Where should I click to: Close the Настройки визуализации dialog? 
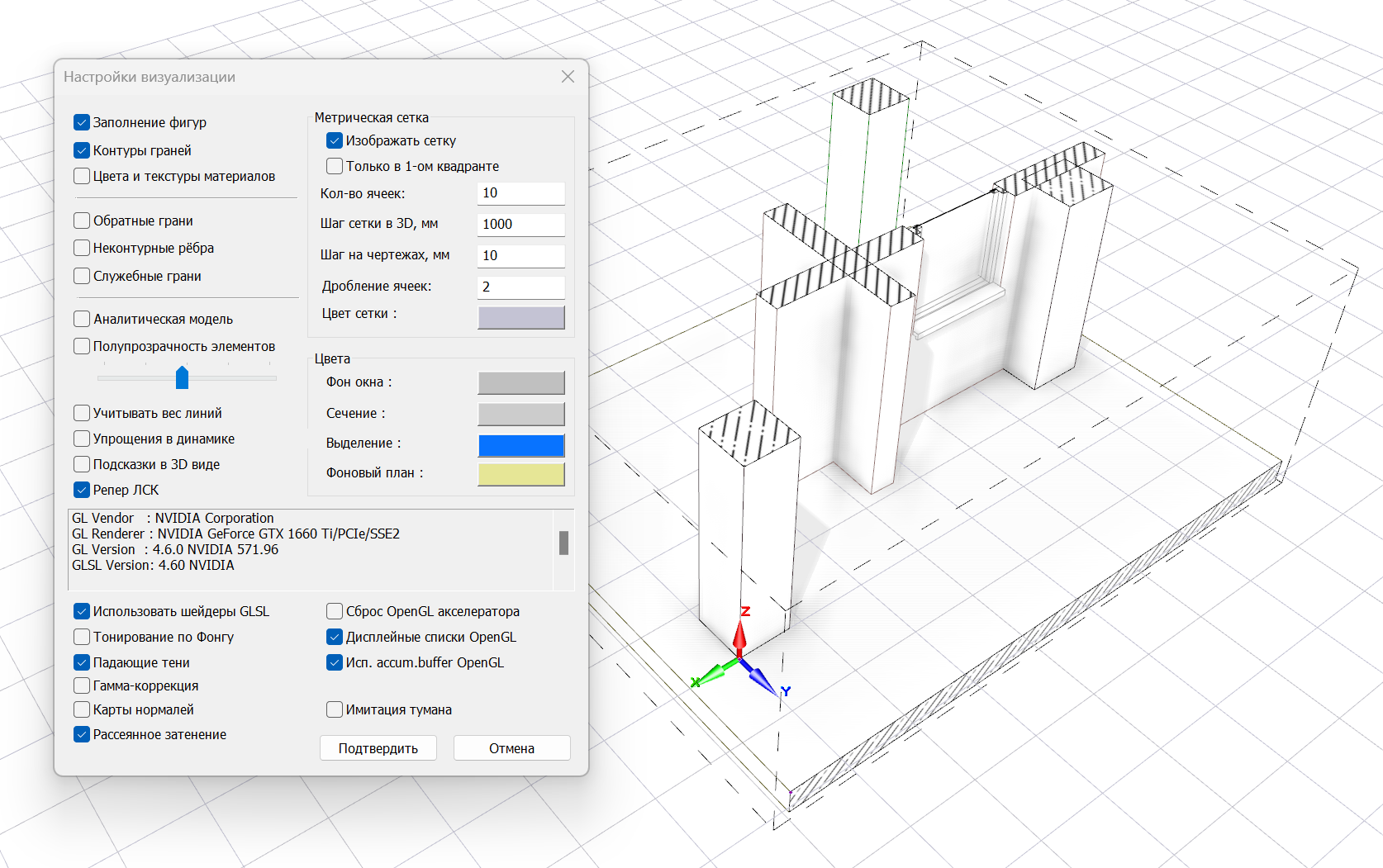pos(568,77)
